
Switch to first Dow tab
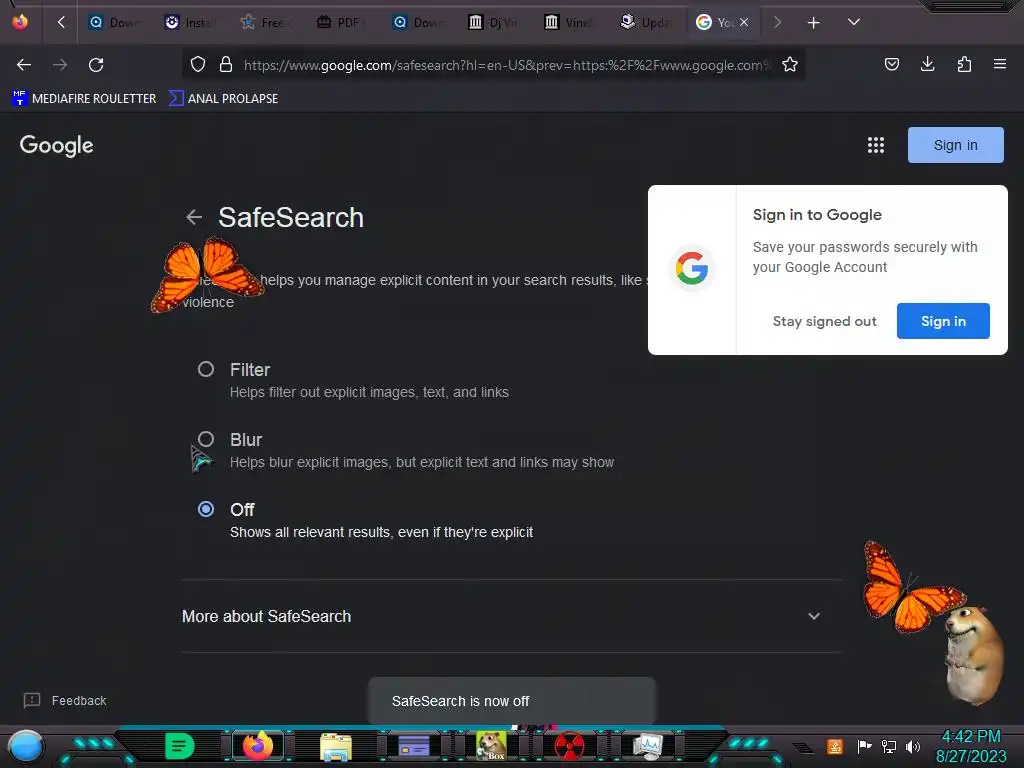tap(114, 23)
